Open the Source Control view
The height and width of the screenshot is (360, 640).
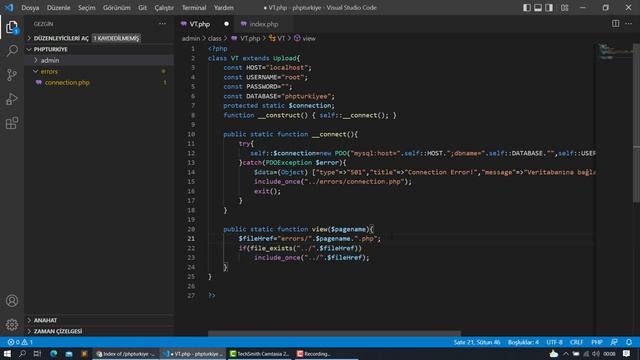coord(12,75)
